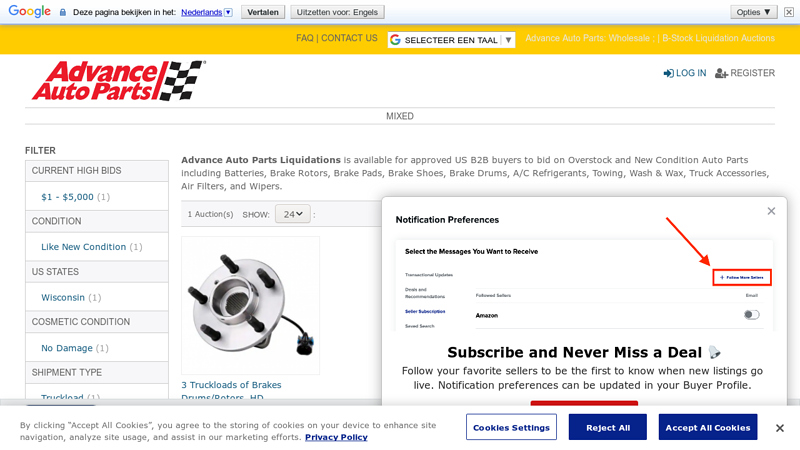Image resolution: width=800 pixels, height=450 pixels.
Task: Click the Vertalen button
Action: (263, 12)
